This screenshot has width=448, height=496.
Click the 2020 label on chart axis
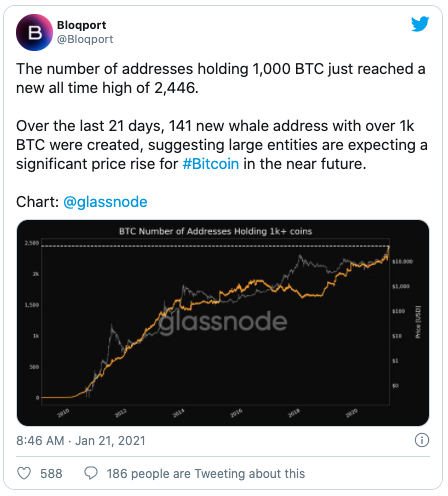(351, 413)
